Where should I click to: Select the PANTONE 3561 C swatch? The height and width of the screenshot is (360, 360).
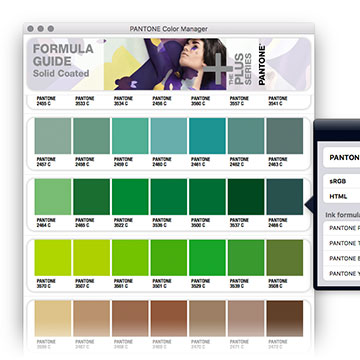pyautogui.click(x=130, y=258)
